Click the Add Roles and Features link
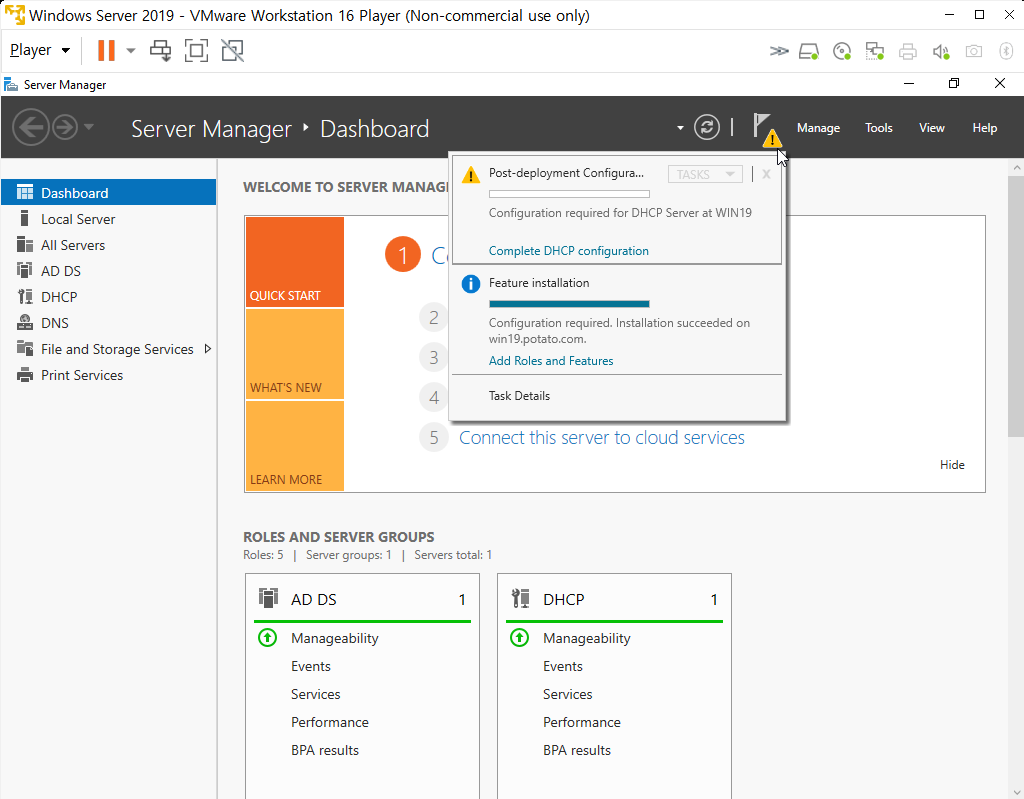1024x799 pixels. click(551, 361)
